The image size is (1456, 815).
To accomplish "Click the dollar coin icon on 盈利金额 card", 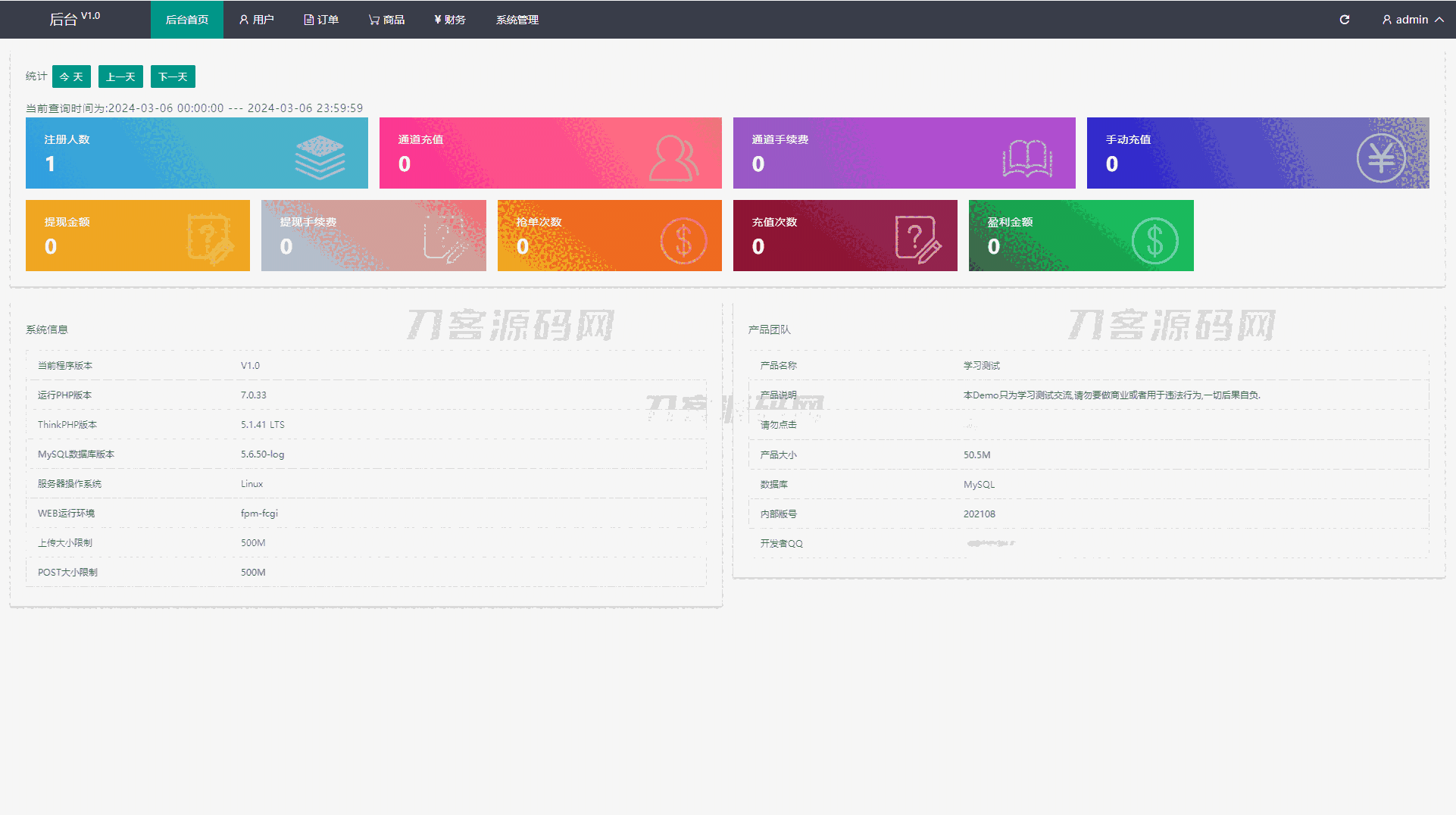I will (x=1154, y=241).
